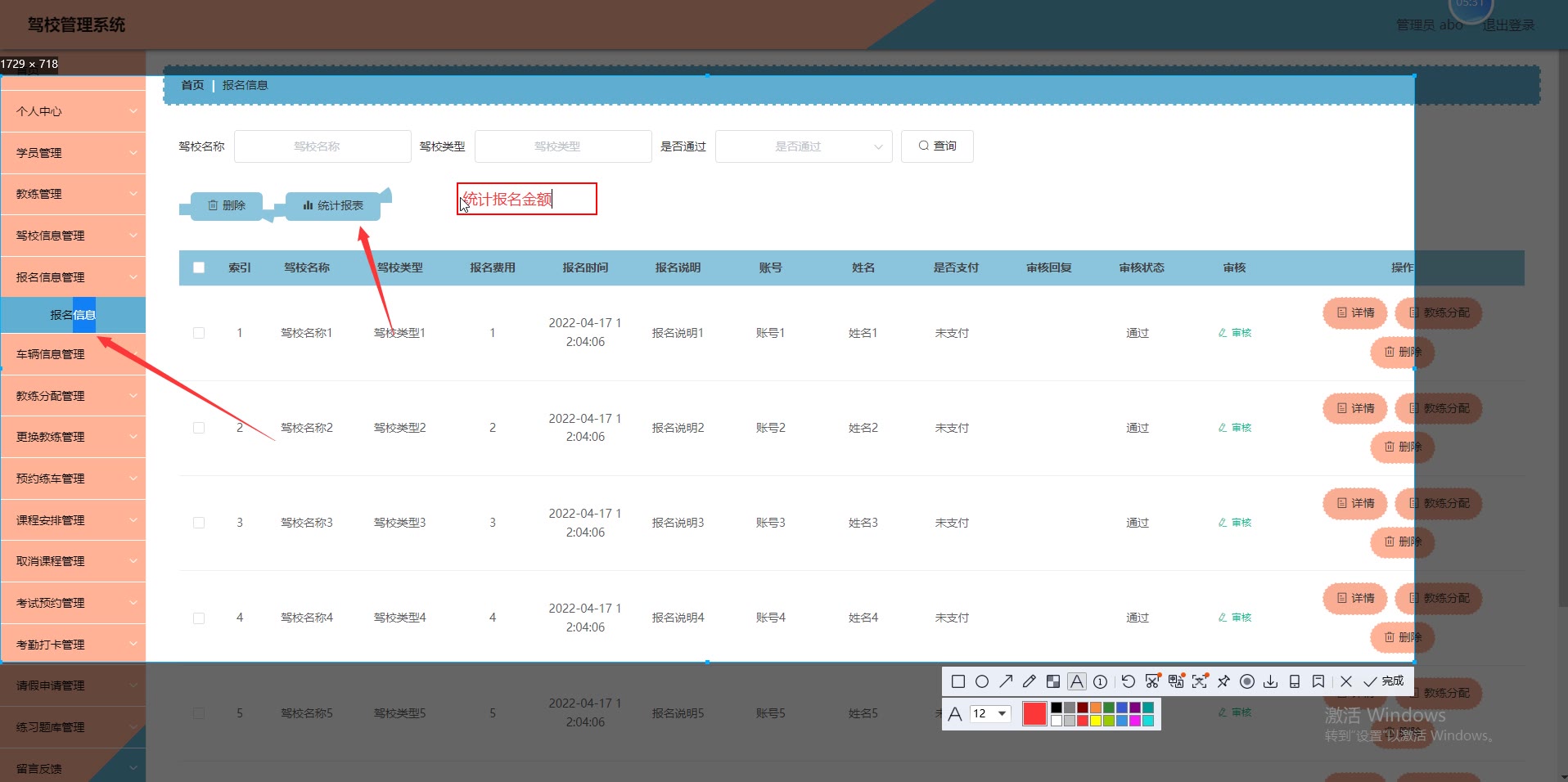Open 取消课程管理 menu item
This screenshot has height=782, width=1568.
(73, 561)
